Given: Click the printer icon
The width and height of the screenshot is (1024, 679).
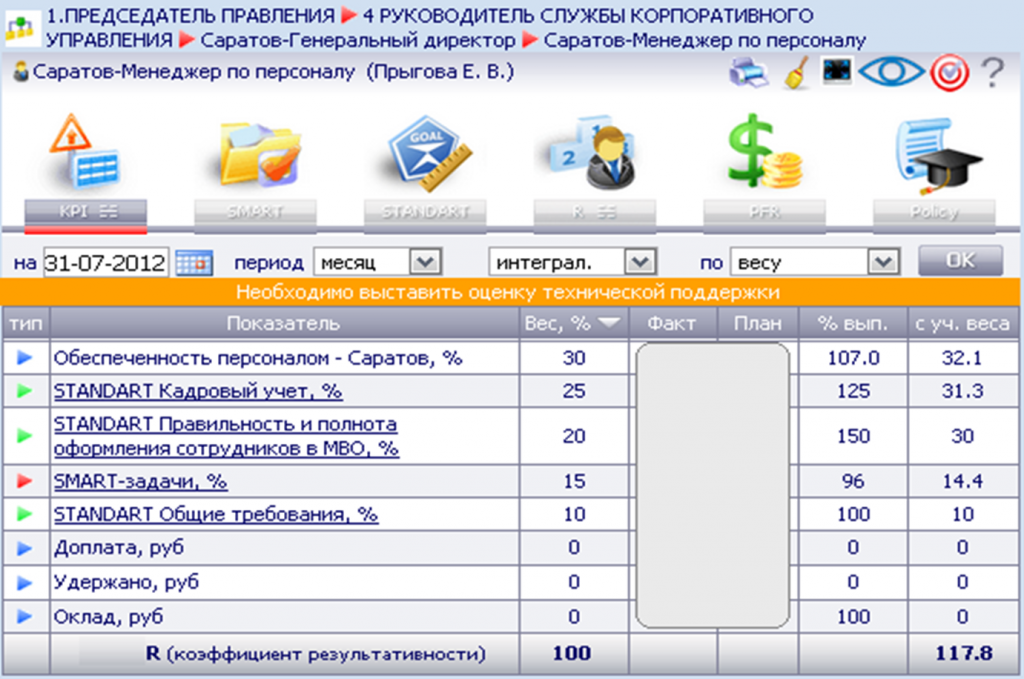Looking at the screenshot, I should tap(748, 72).
